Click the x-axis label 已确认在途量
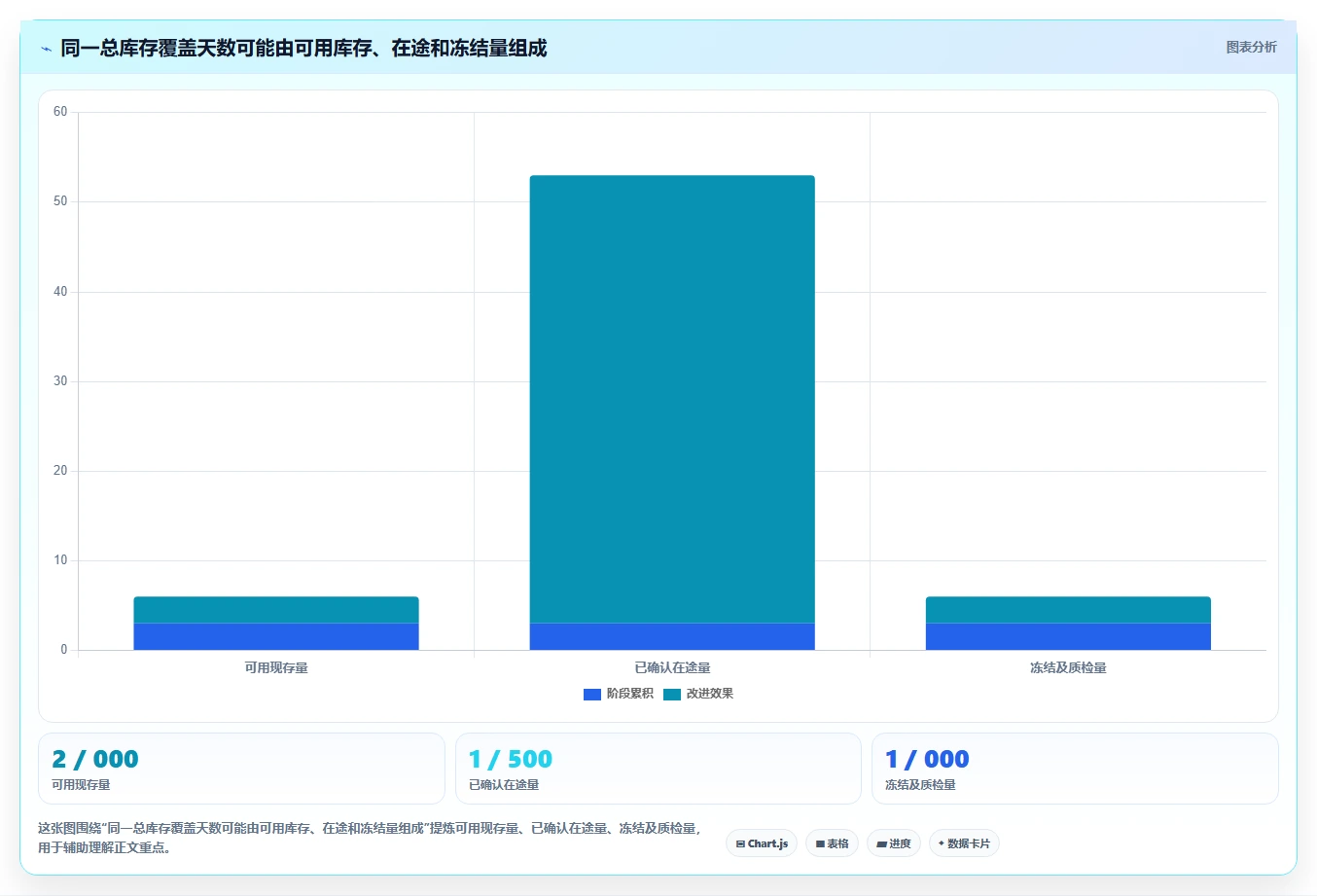 [x=672, y=667]
